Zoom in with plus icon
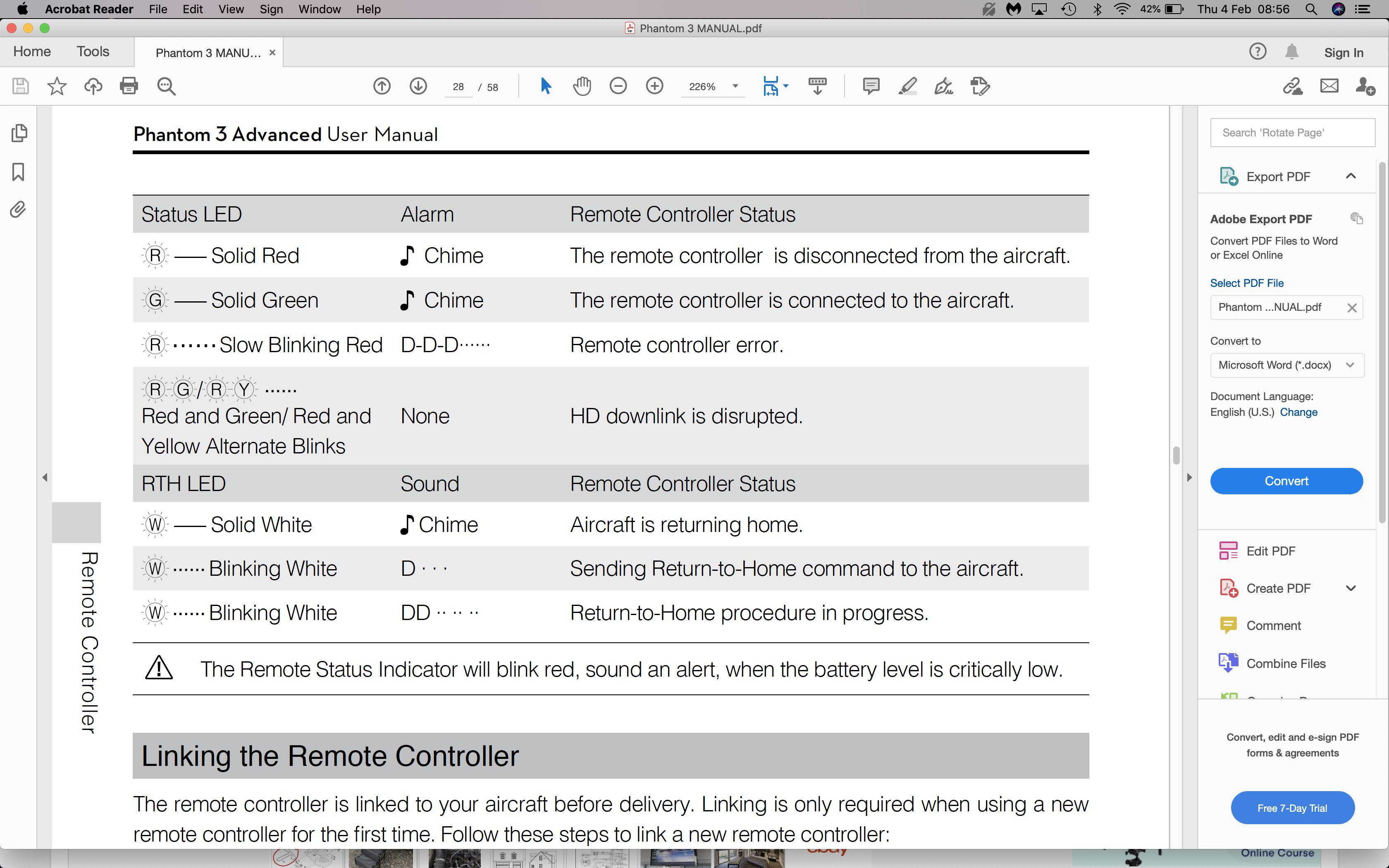The image size is (1389, 868). click(654, 87)
